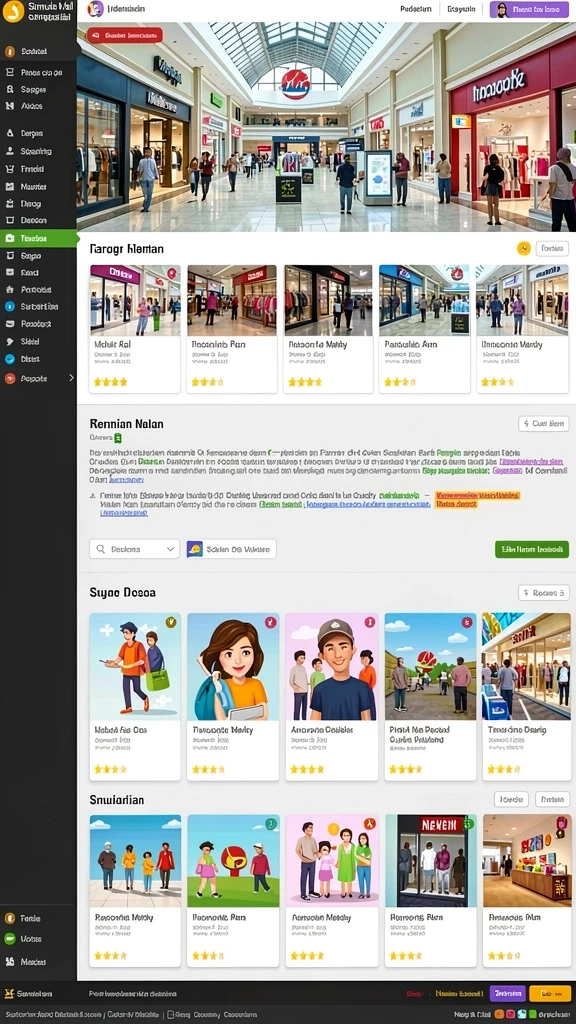Open the blue chat-bubble 'Disea' sidebar item
The height and width of the screenshot is (1024, 576).
tap(38, 359)
